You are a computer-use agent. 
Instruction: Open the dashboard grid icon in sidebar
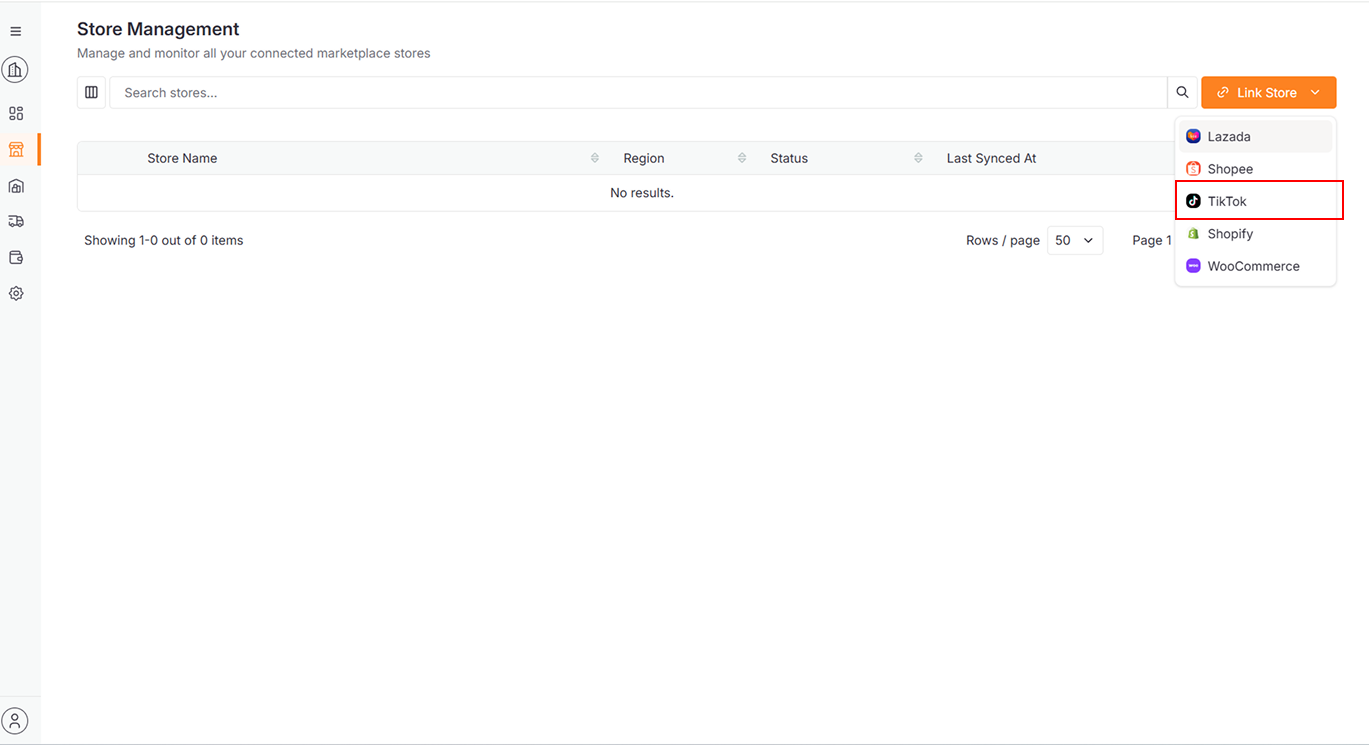[16, 114]
